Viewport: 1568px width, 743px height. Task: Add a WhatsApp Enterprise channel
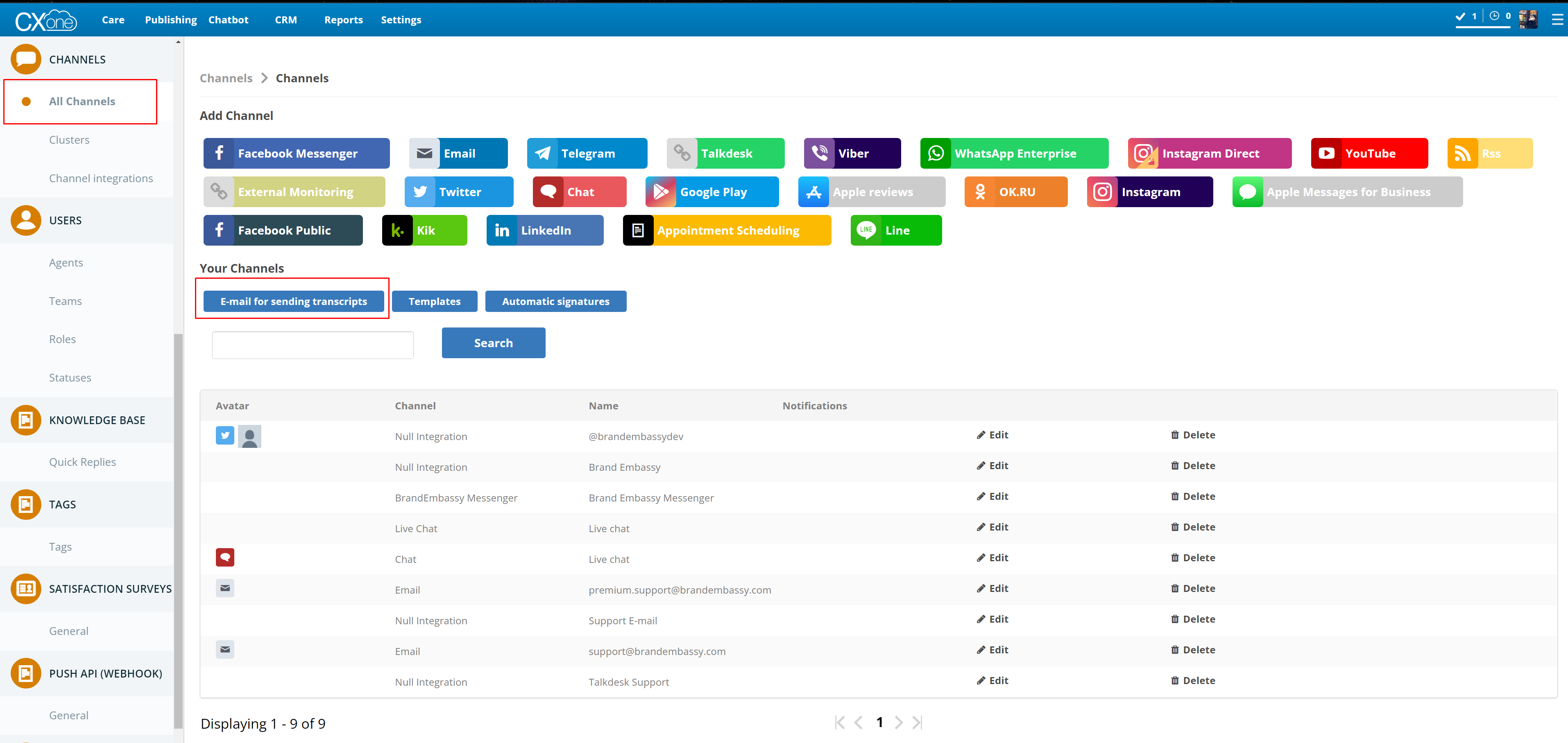point(1014,154)
